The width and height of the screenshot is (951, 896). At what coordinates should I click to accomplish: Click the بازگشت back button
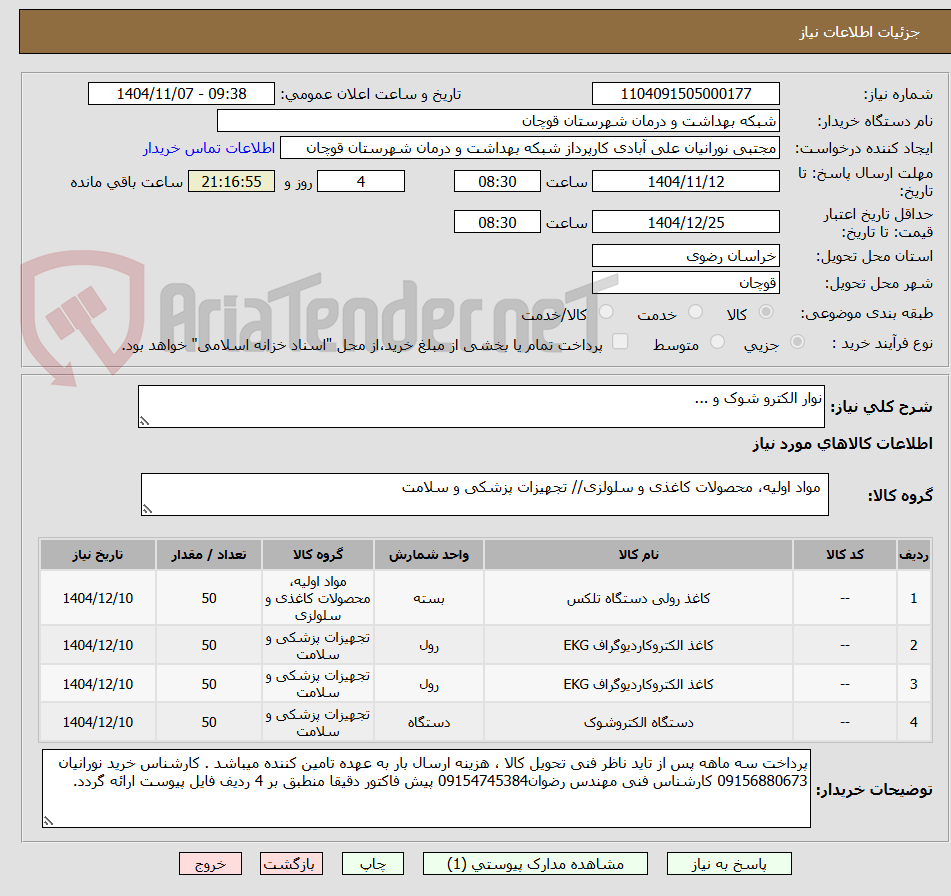[291, 863]
